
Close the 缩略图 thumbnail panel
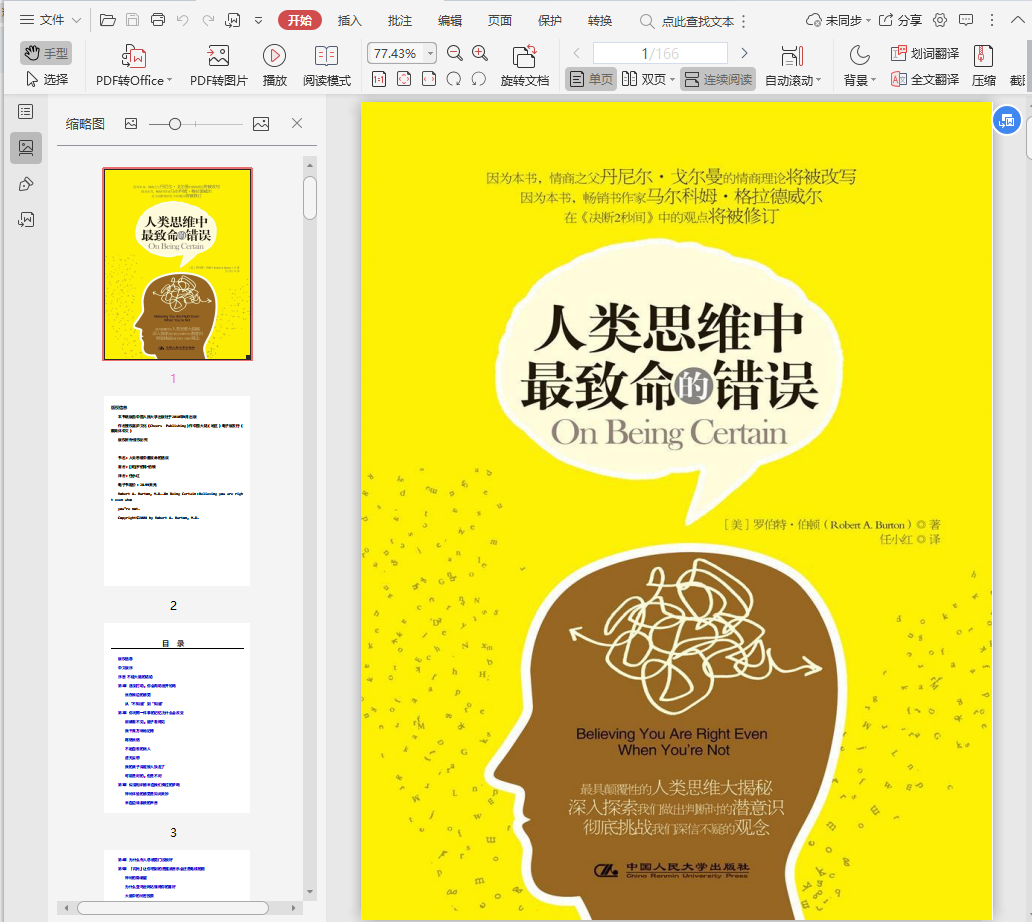click(x=297, y=123)
